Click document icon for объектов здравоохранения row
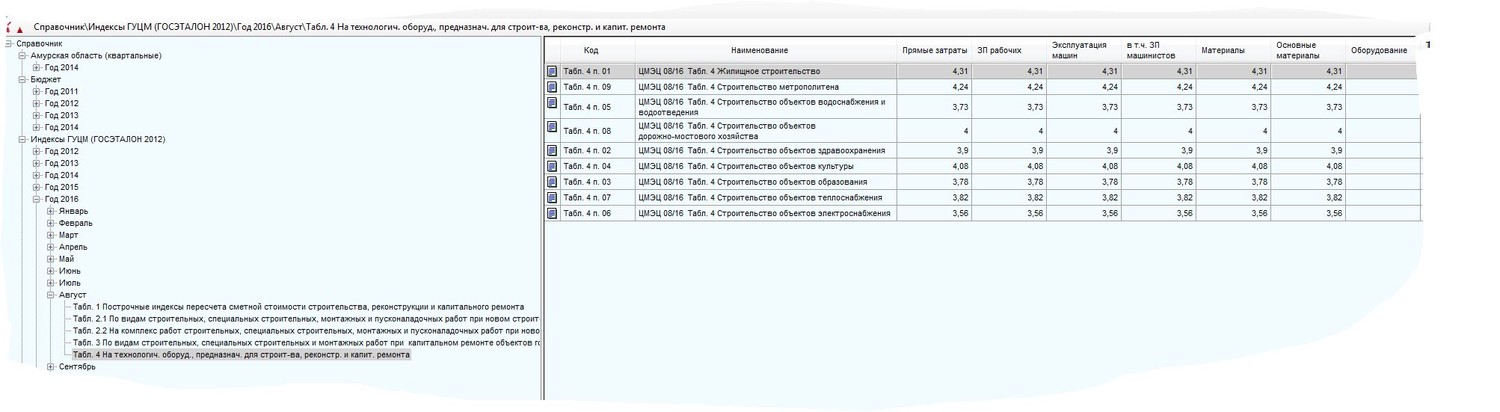The width and height of the screenshot is (1500, 412). [552, 150]
